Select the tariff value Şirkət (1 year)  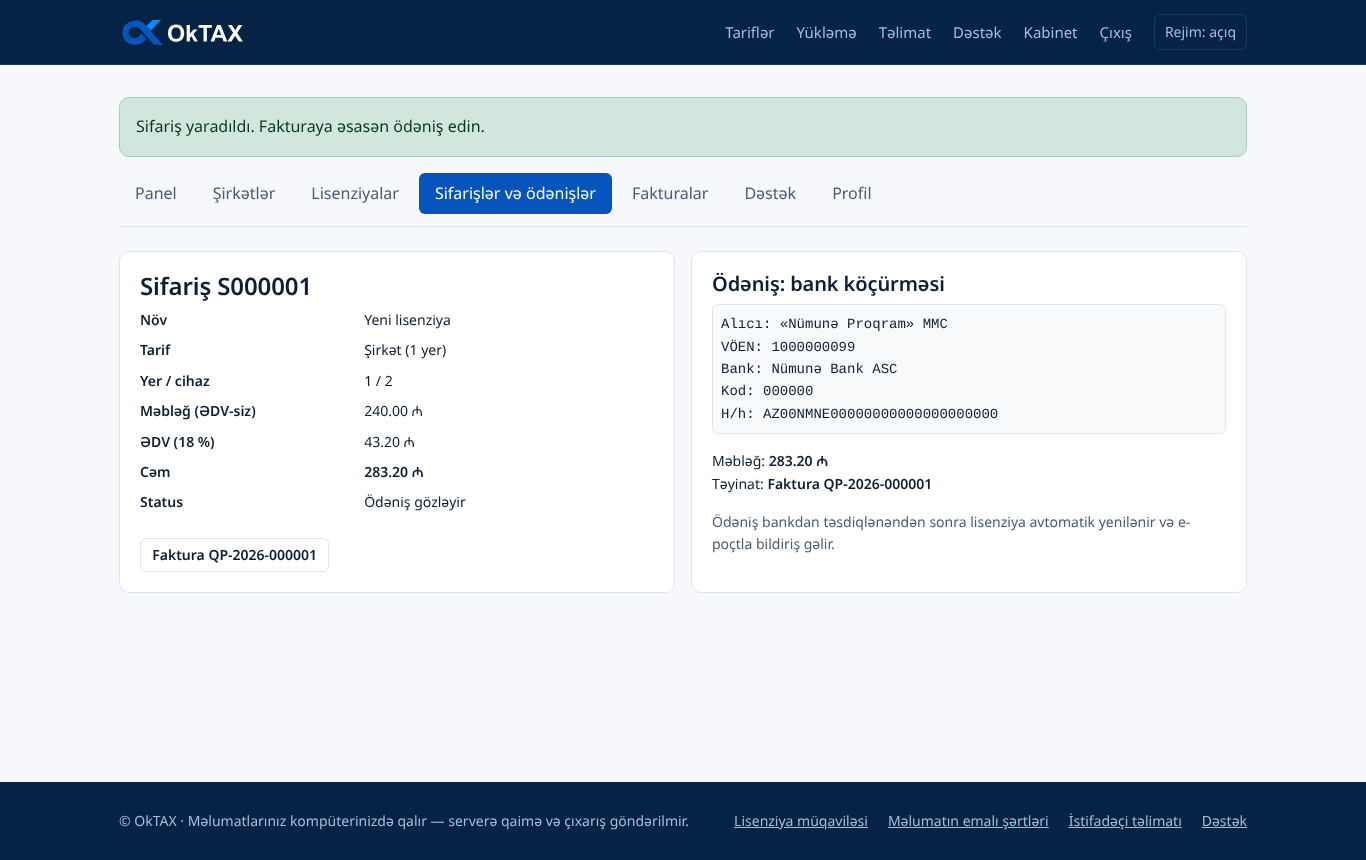405,350
